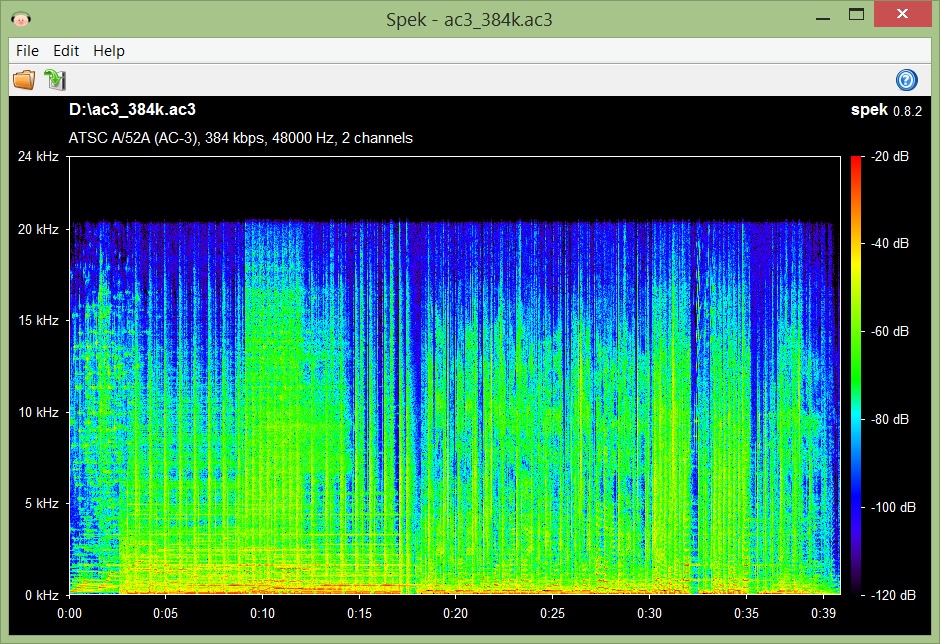Click the Spek app icon in title bar

pyautogui.click(x=19, y=17)
